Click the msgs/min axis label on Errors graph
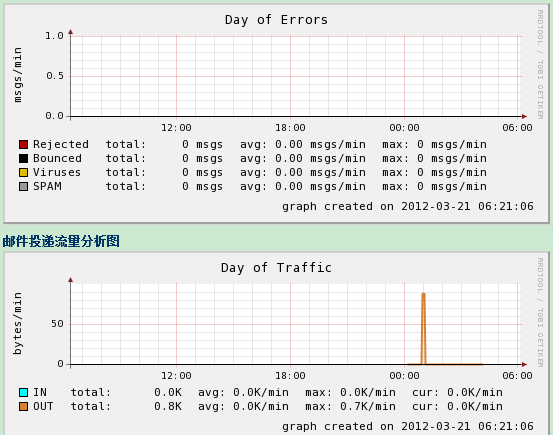The height and width of the screenshot is (435, 553). click(17, 75)
